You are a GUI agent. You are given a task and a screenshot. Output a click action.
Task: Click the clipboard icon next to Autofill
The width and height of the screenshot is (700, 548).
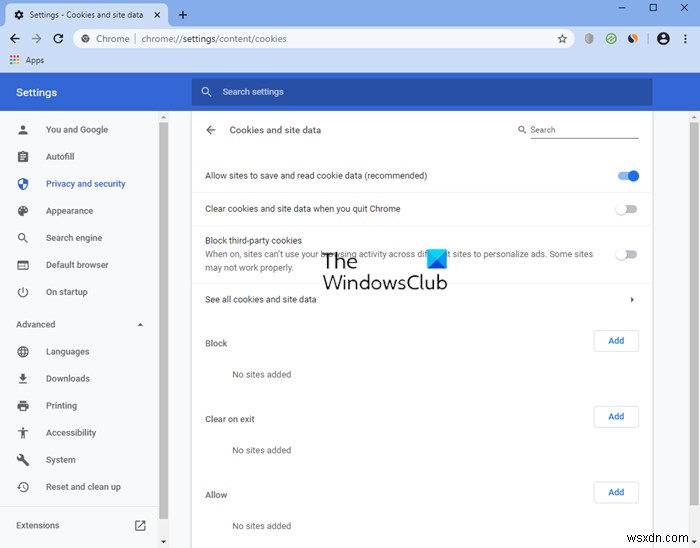(x=23, y=157)
